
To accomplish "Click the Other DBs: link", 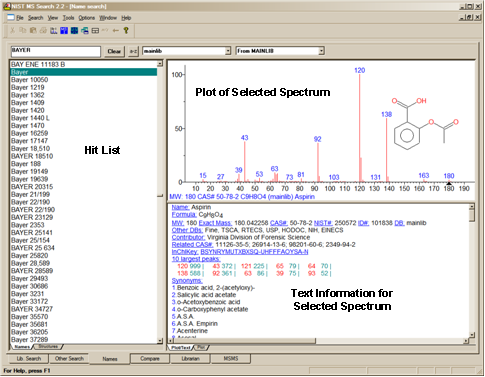I will pos(187,230).
